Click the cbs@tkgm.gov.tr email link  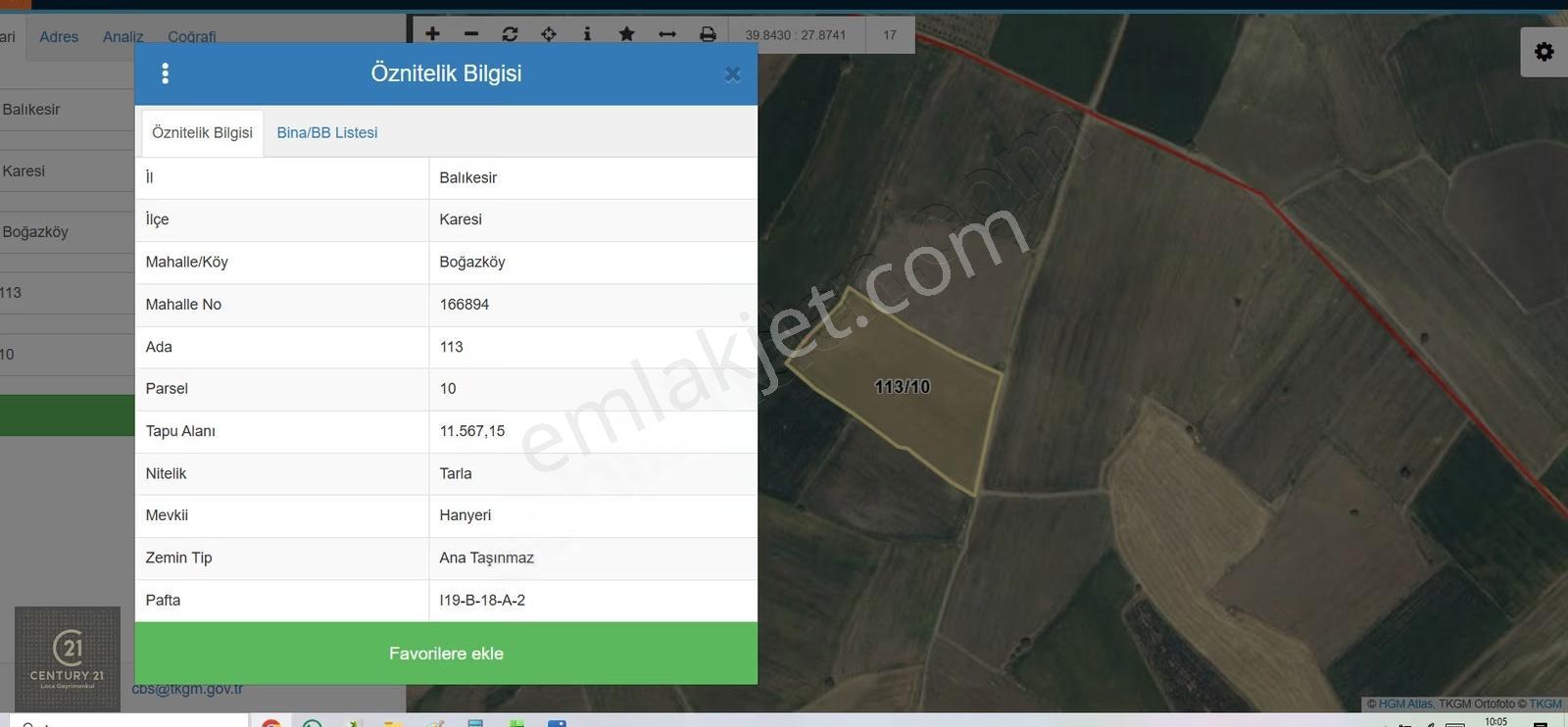(x=187, y=689)
